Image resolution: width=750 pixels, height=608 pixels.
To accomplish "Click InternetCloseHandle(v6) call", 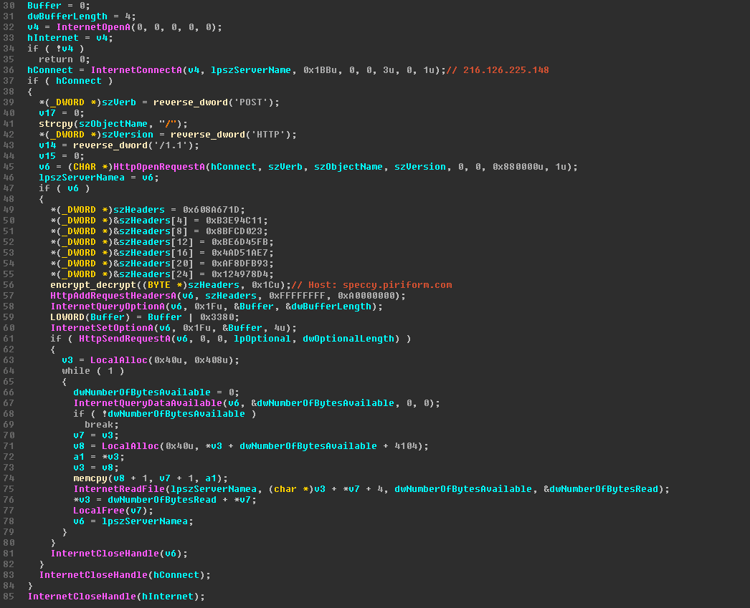I will coord(119,554).
